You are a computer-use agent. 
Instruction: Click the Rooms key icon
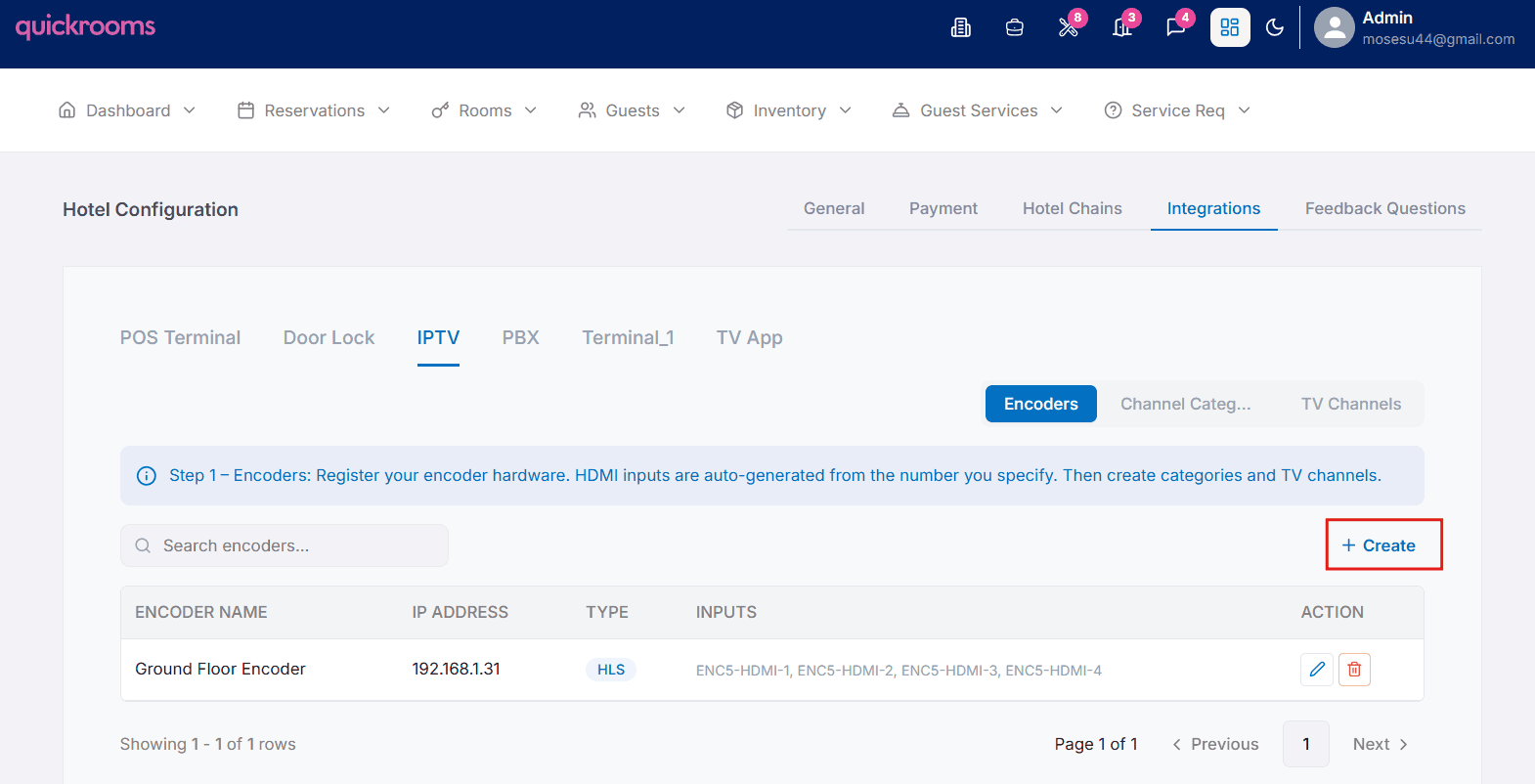(441, 110)
